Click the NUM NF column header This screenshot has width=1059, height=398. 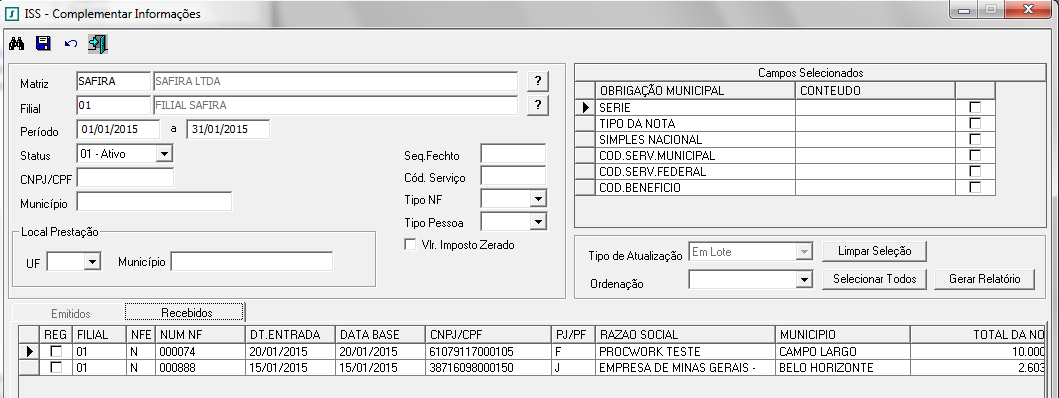[200, 334]
